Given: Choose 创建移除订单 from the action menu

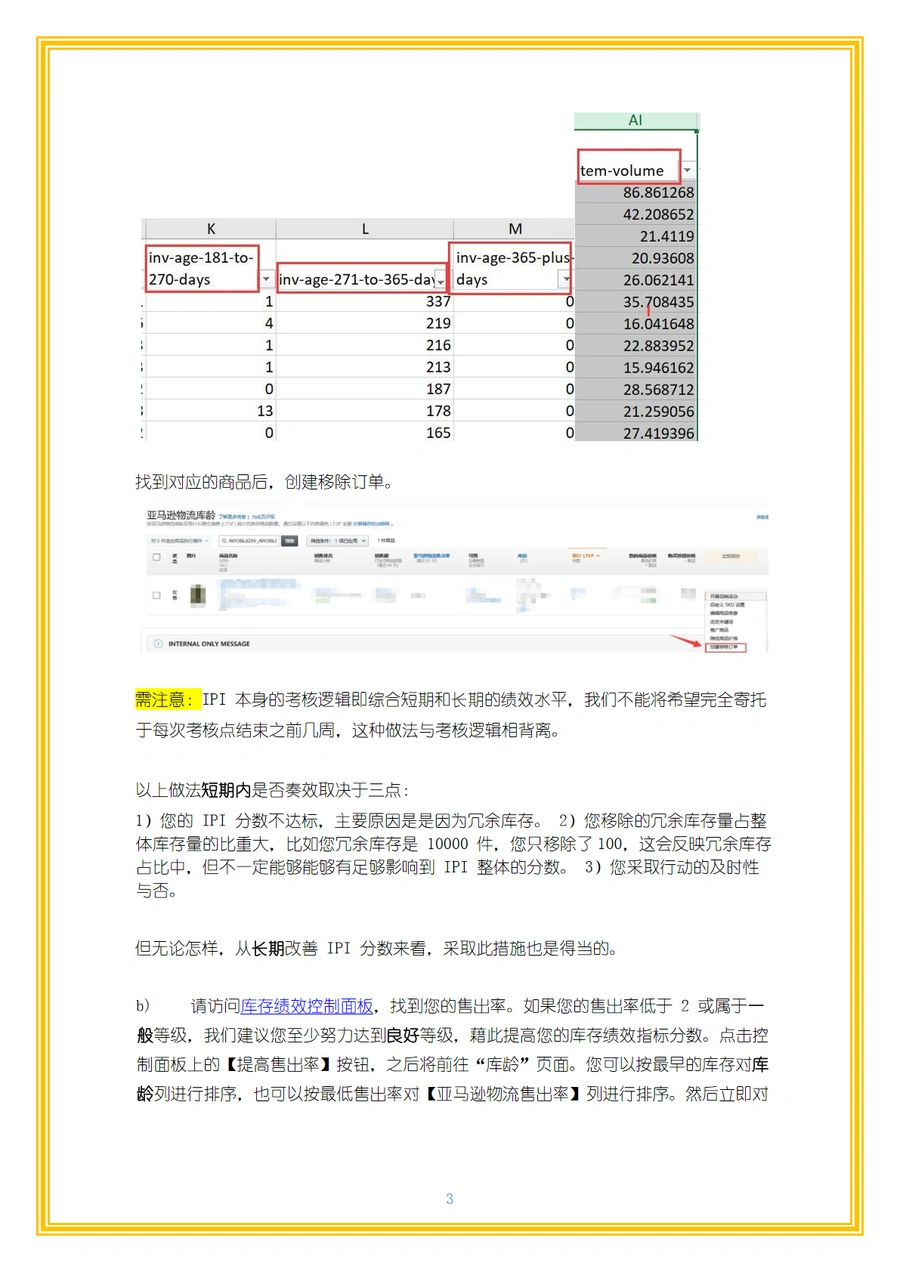Looking at the screenshot, I should (724, 647).
